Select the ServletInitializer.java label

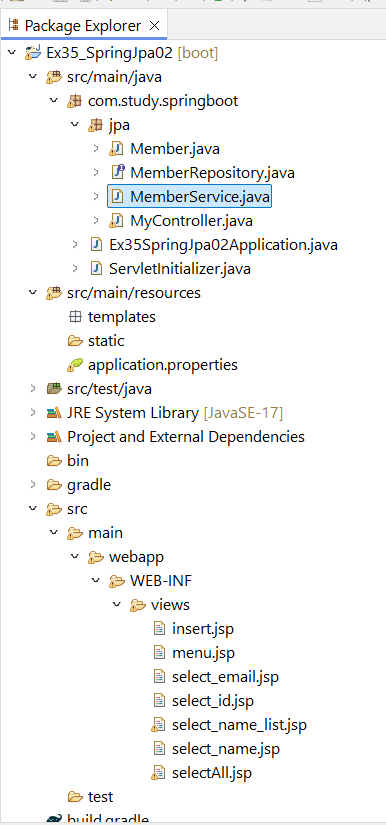point(180,269)
